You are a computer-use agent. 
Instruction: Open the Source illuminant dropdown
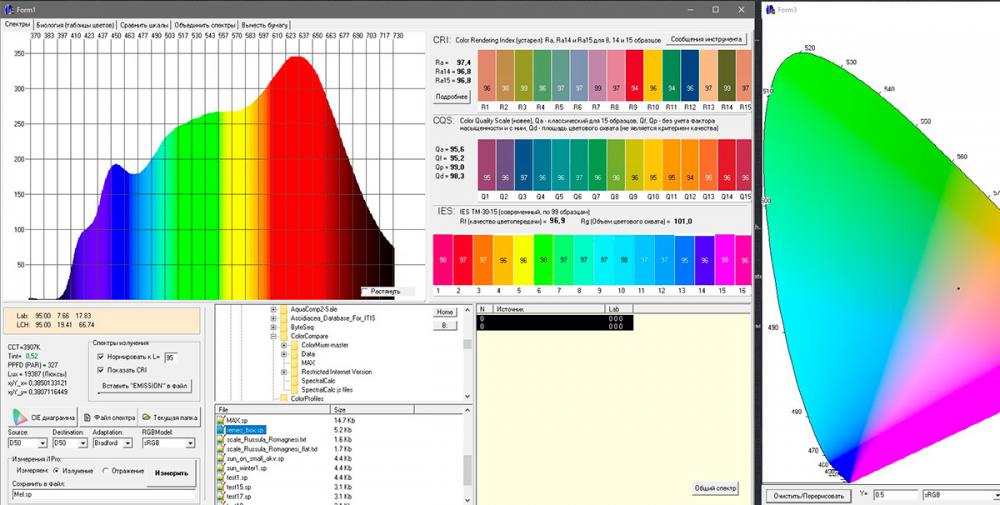tap(43, 443)
